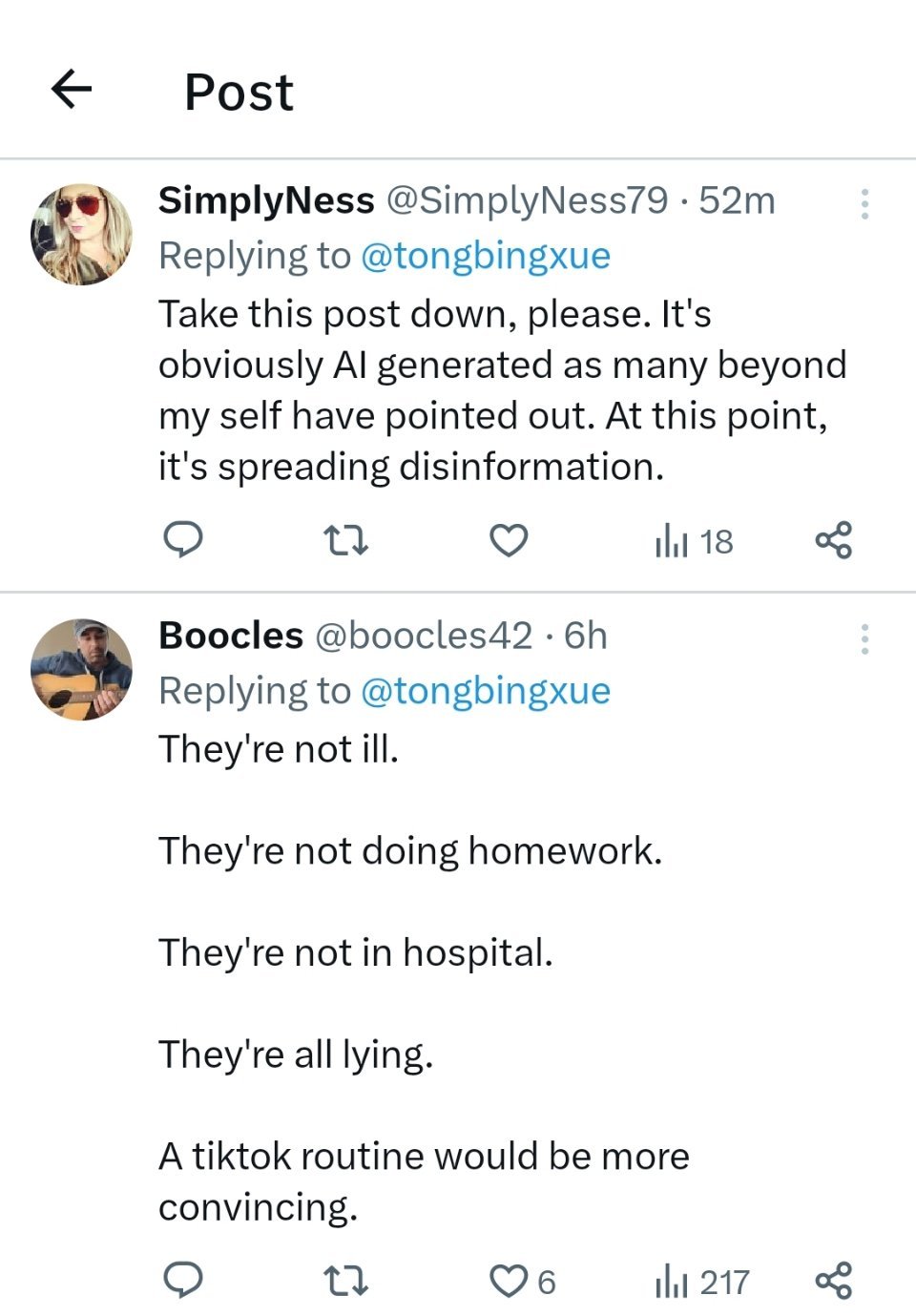The image size is (916, 1316).
Task: Repost the Boocles reply
Action: pyautogui.click(x=345, y=1281)
